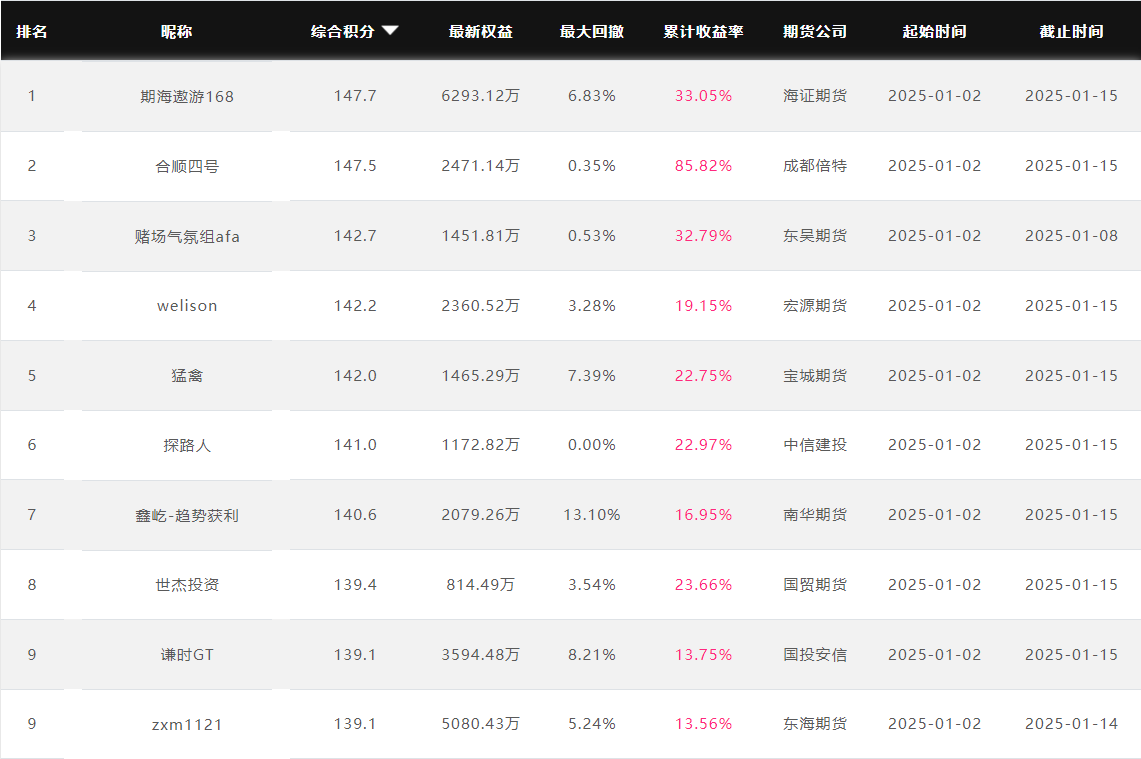
Task: Select equity value 814.49万
Action: 480,584
